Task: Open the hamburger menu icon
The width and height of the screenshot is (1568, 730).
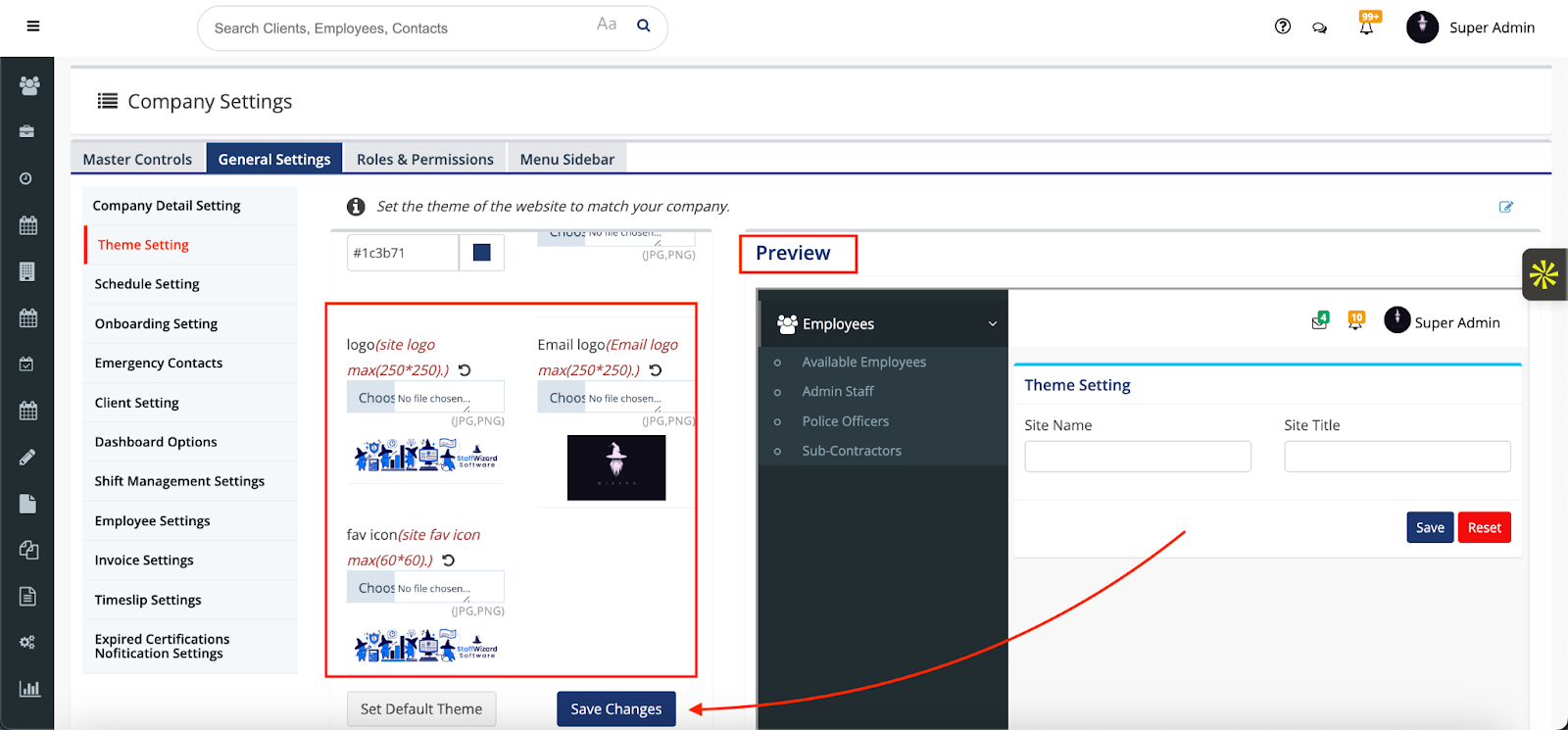Action: 33,26
